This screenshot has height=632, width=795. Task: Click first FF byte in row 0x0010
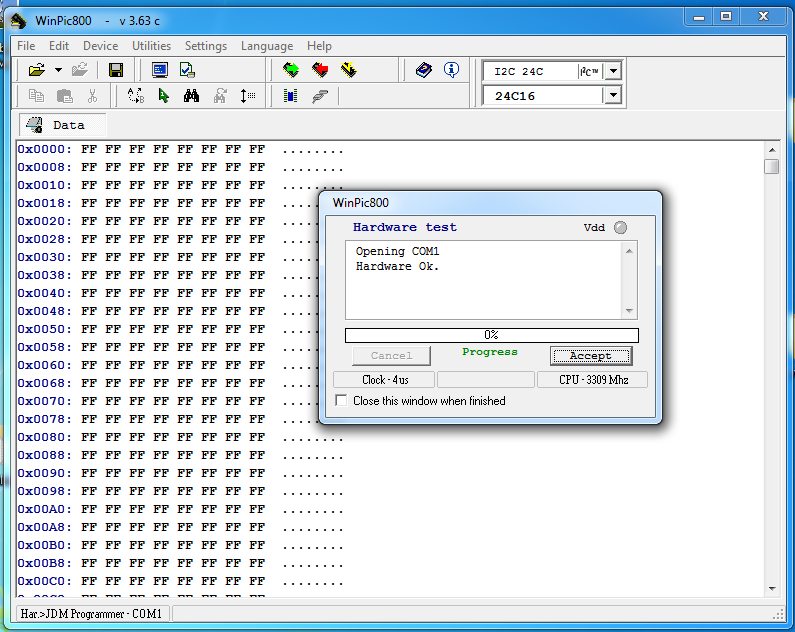pyautogui.click(x=89, y=185)
